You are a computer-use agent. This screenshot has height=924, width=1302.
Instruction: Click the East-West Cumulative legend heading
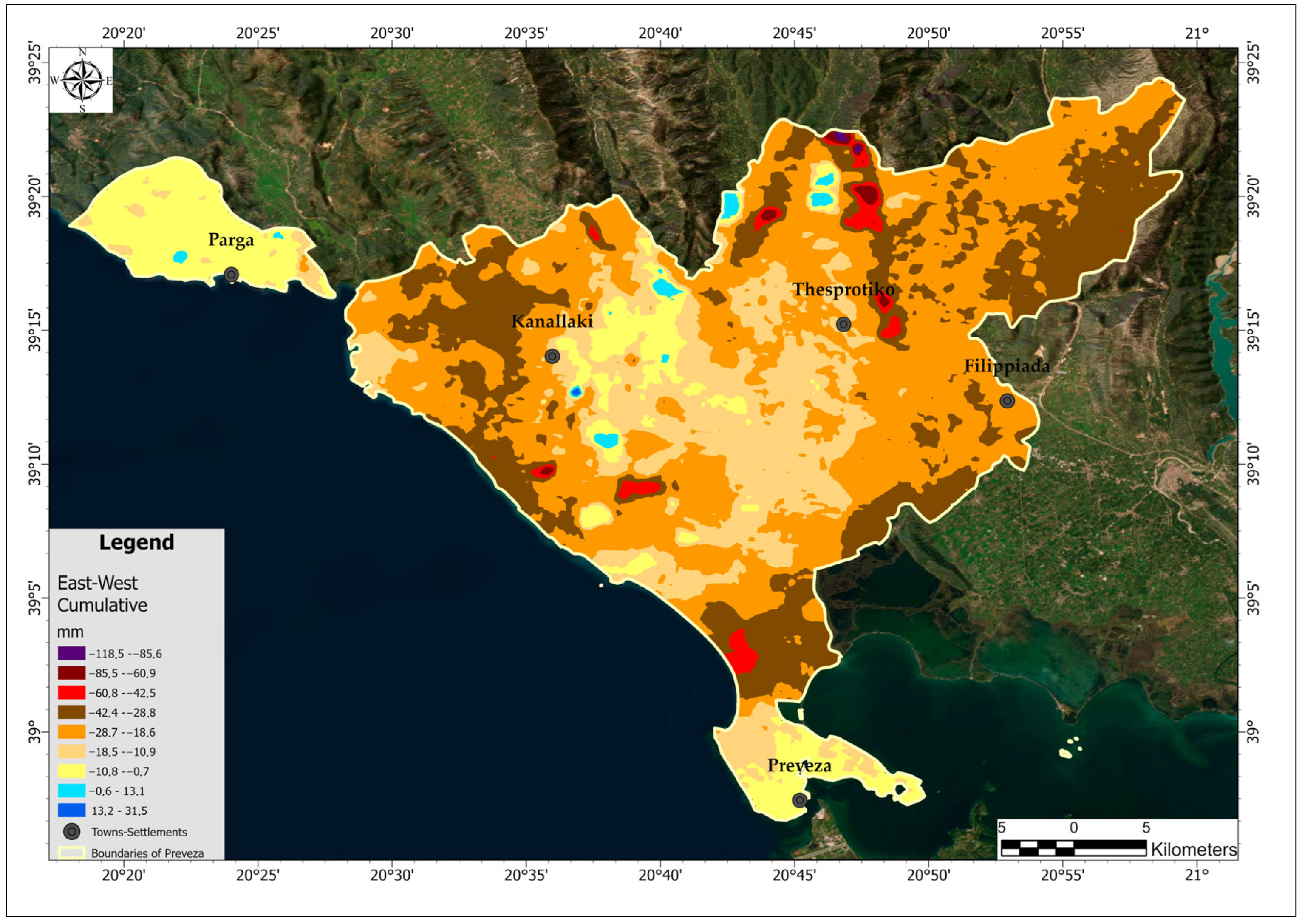[x=102, y=594]
